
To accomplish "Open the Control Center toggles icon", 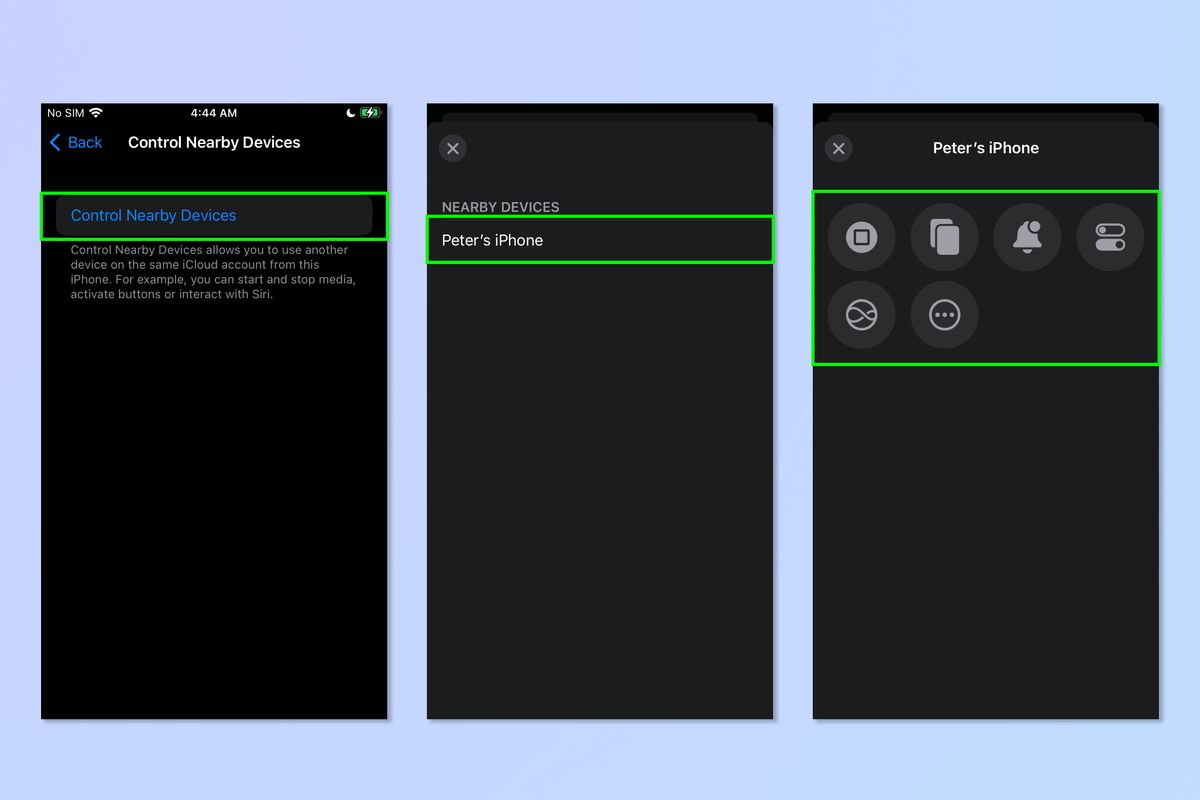I will click(1110, 237).
